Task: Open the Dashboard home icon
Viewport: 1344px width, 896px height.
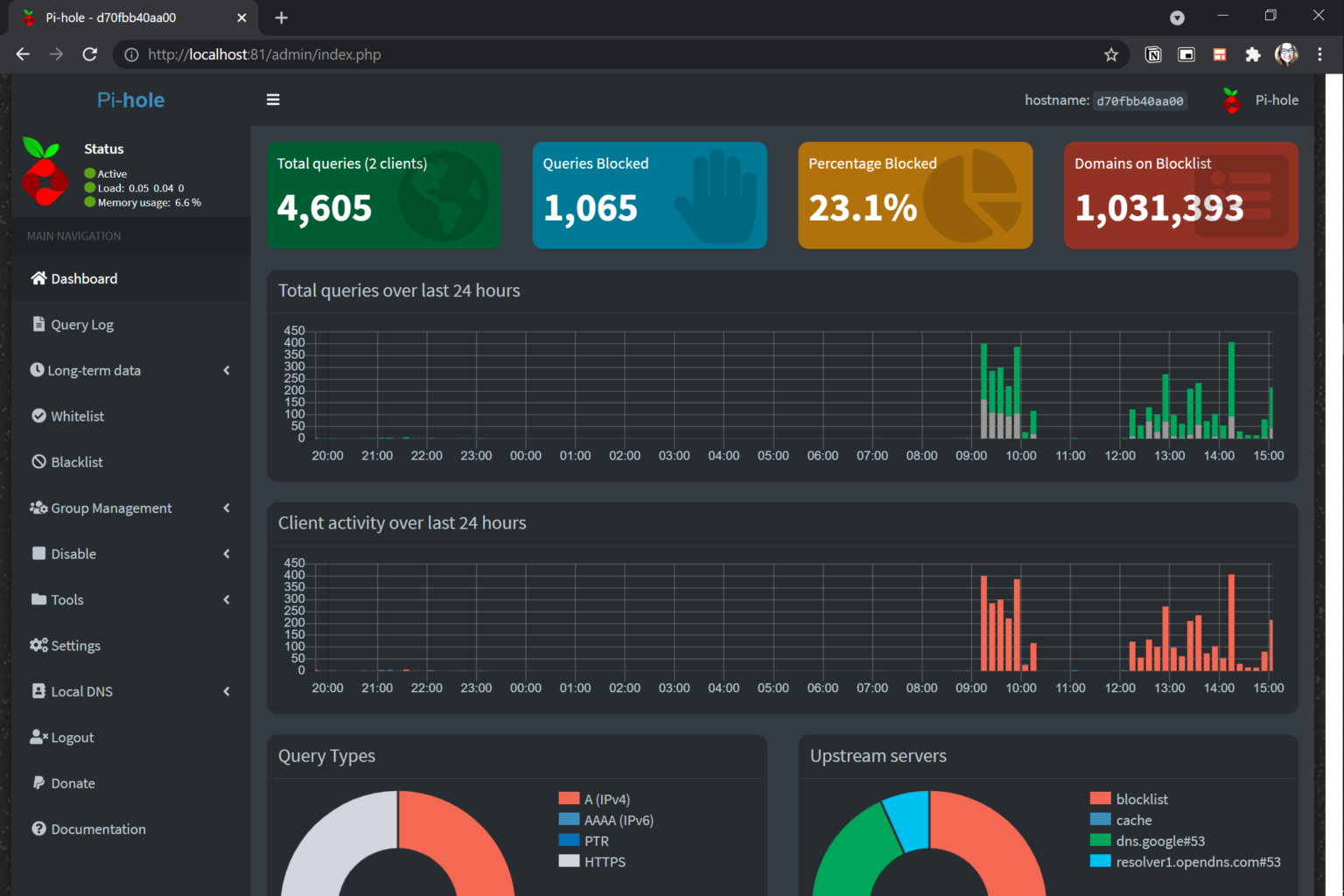Action: point(38,277)
